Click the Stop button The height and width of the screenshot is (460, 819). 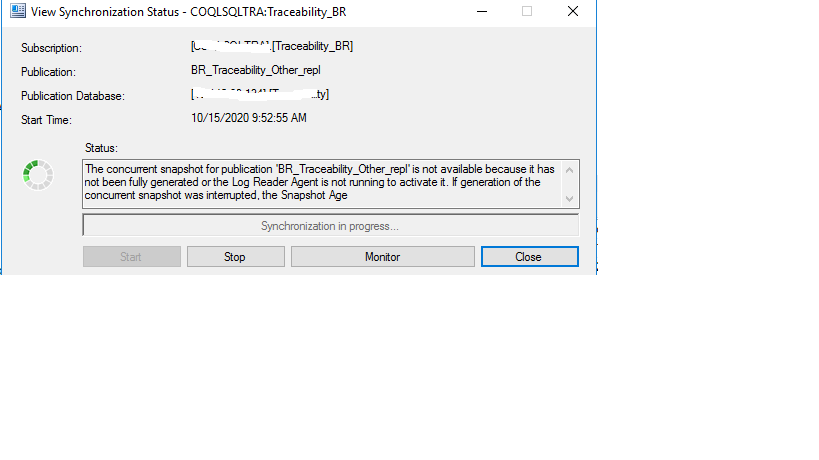tap(236, 257)
